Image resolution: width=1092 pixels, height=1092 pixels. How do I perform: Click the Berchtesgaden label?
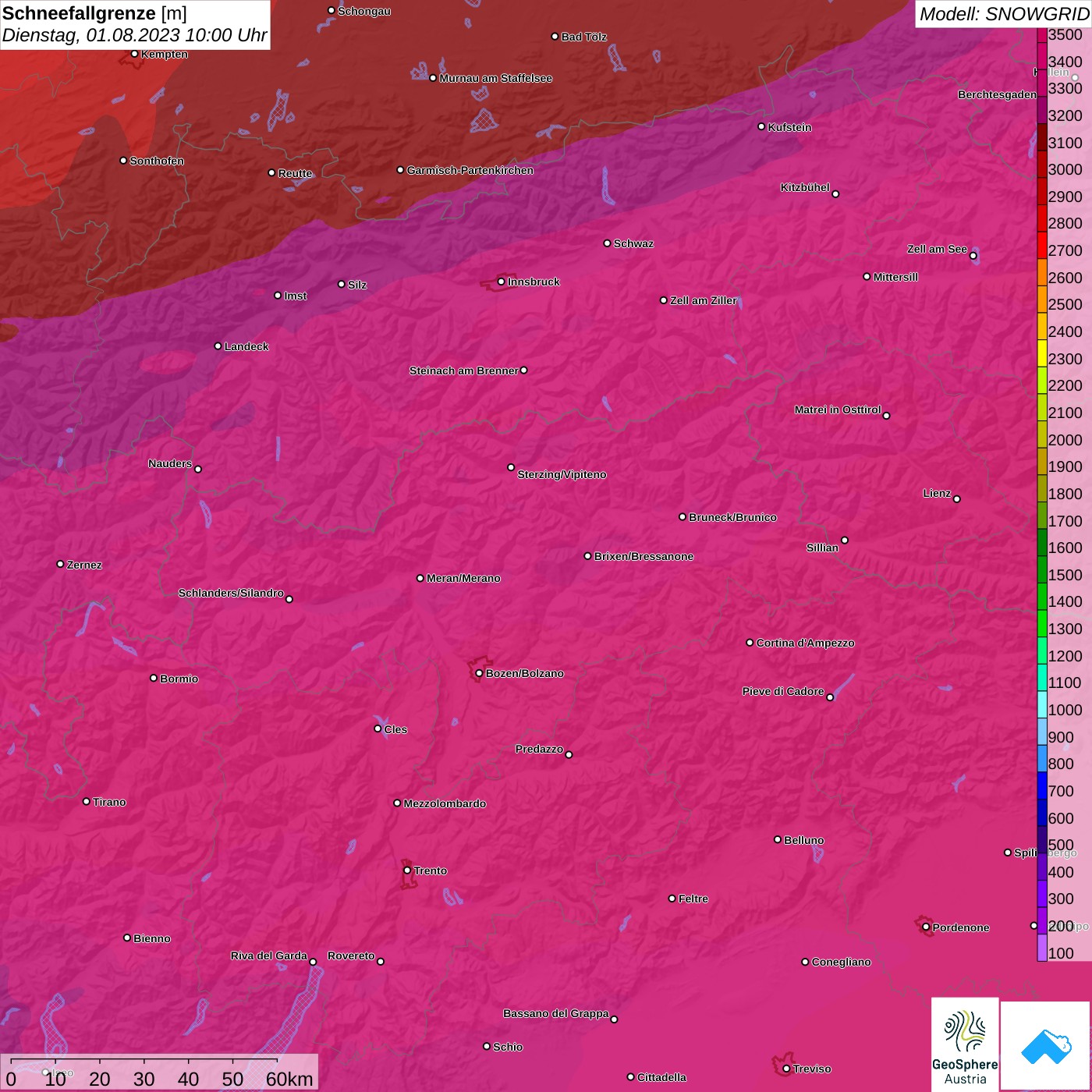pos(997,94)
